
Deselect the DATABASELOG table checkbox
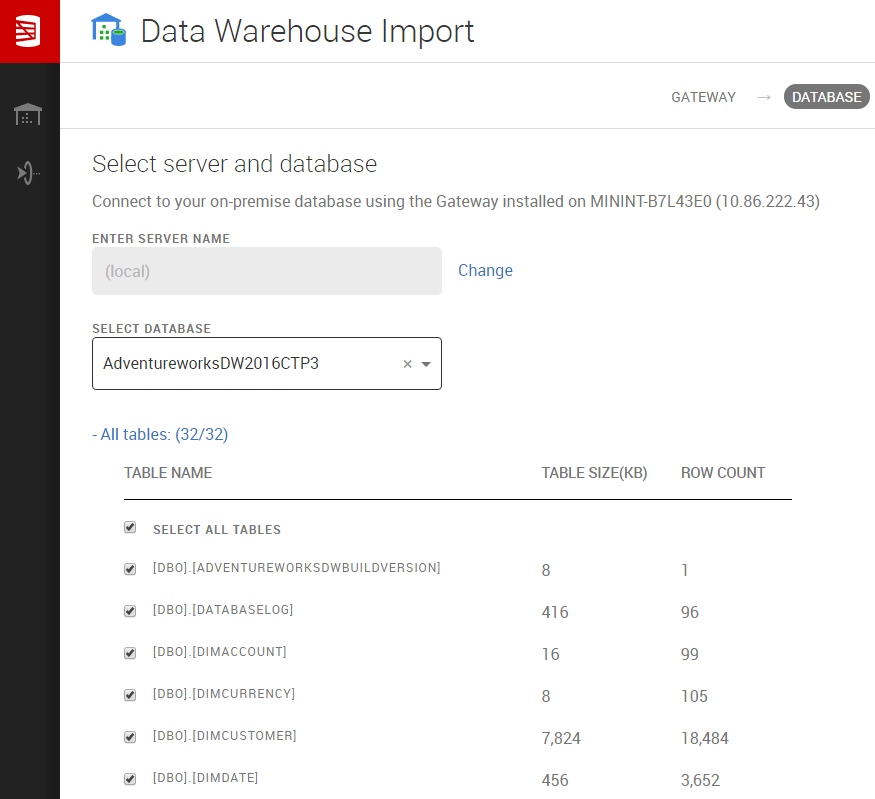point(129,611)
